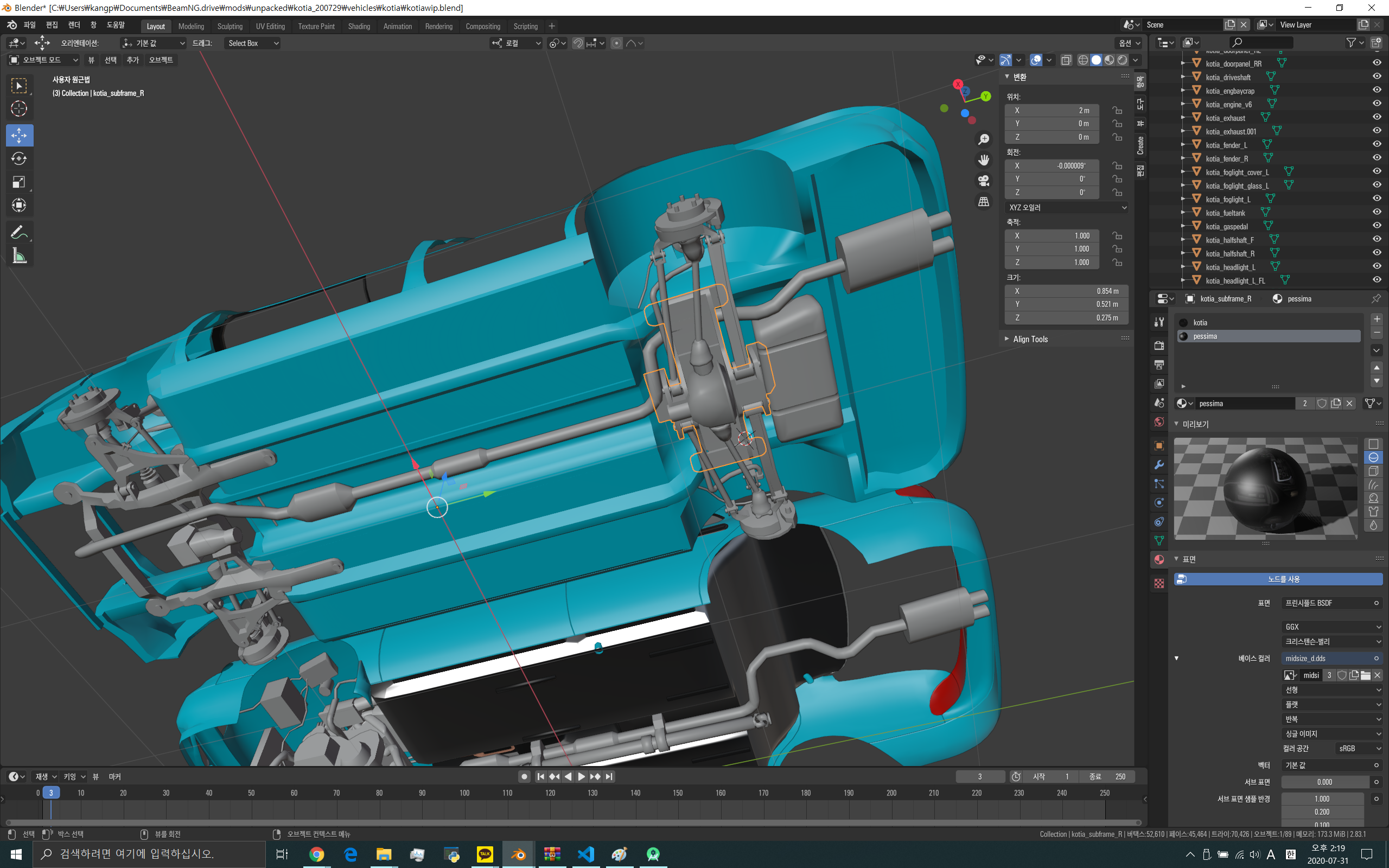Select wireframe viewport shading
Screen dimensions: 1389x868
click(1083, 60)
